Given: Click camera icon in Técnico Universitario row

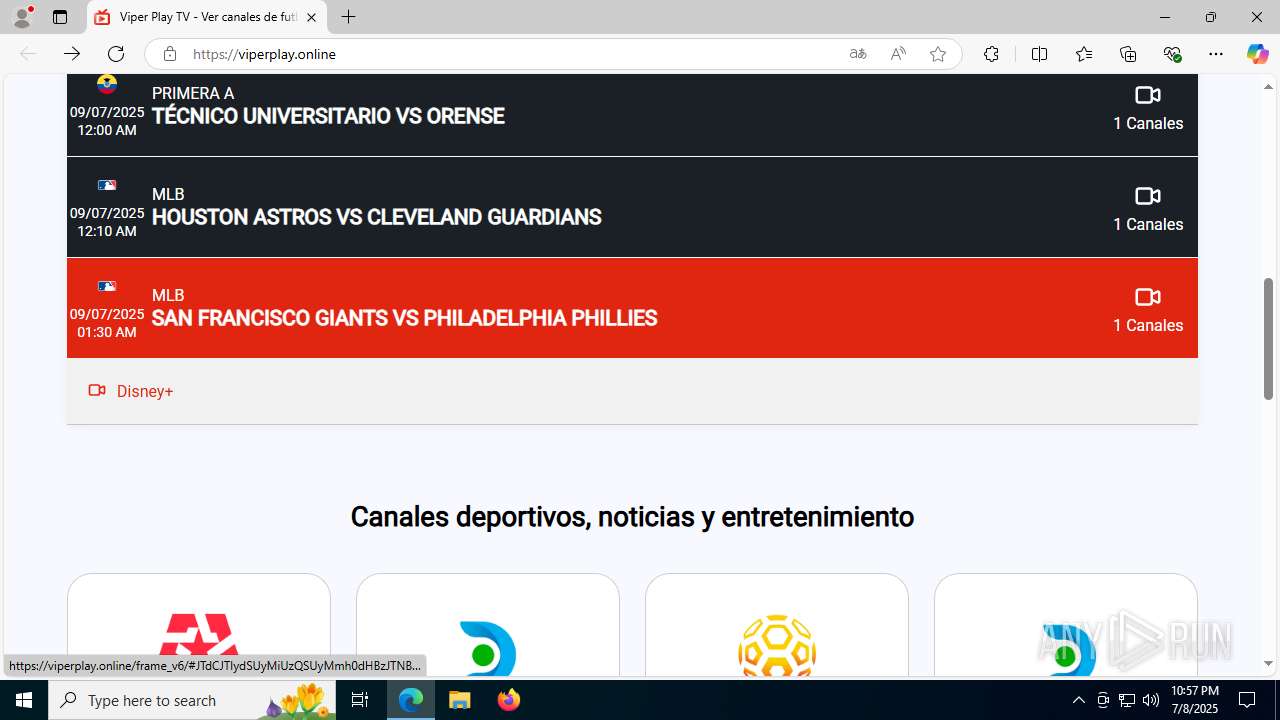Looking at the screenshot, I should (x=1148, y=95).
